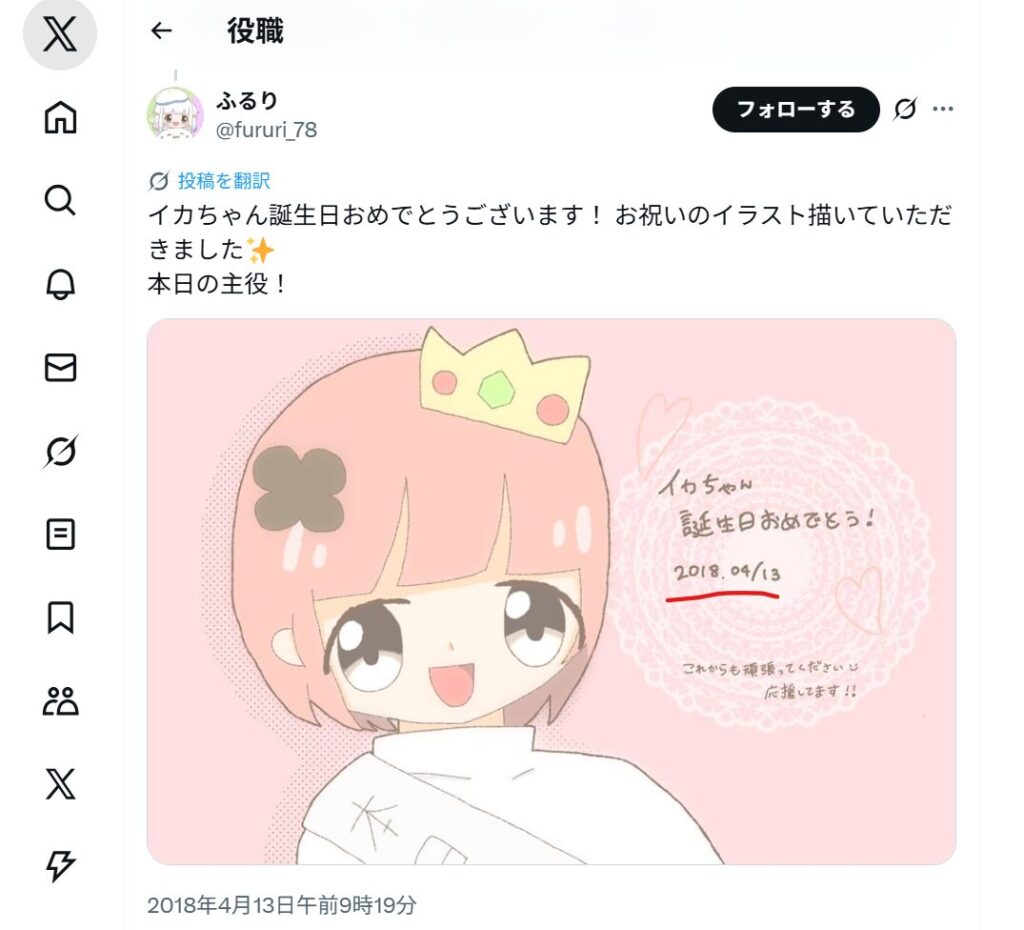The height and width of the screenshot is (930, 1024).
Task: Open Notifications bell icon
Action: [60, 284]
